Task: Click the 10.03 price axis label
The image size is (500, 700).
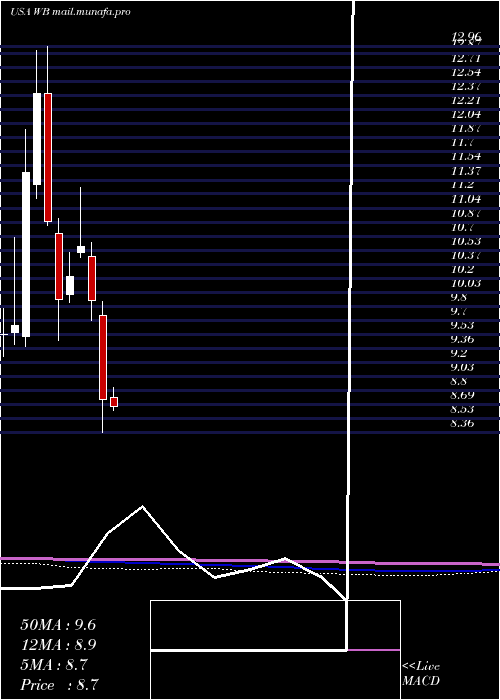Action: (x=466, y=283)
